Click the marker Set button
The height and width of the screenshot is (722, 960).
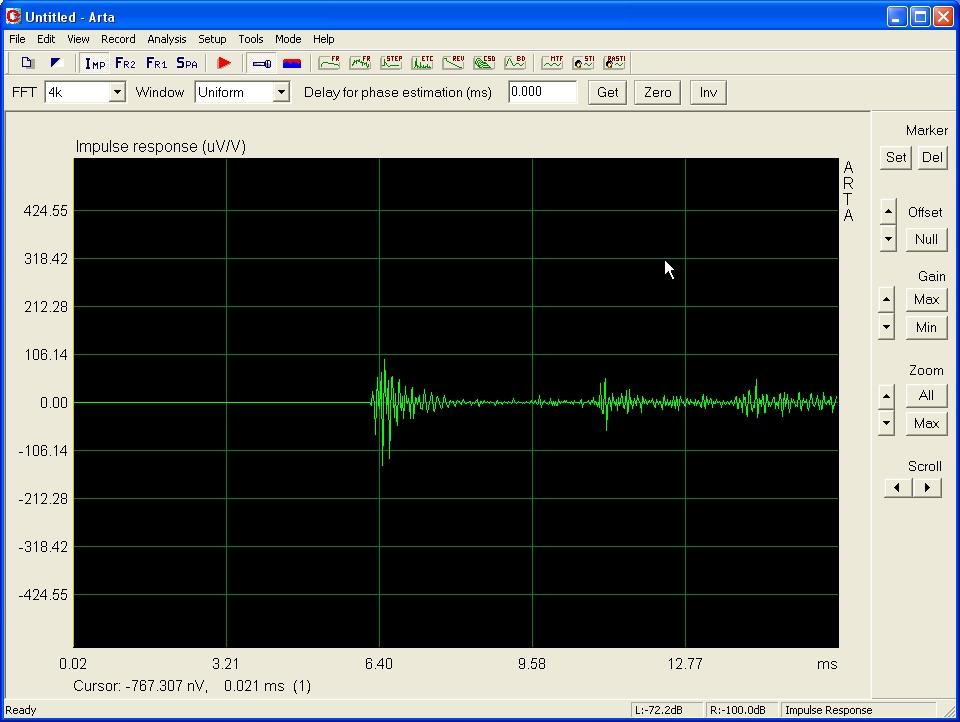pyautogui.click(x=896, y=157)
